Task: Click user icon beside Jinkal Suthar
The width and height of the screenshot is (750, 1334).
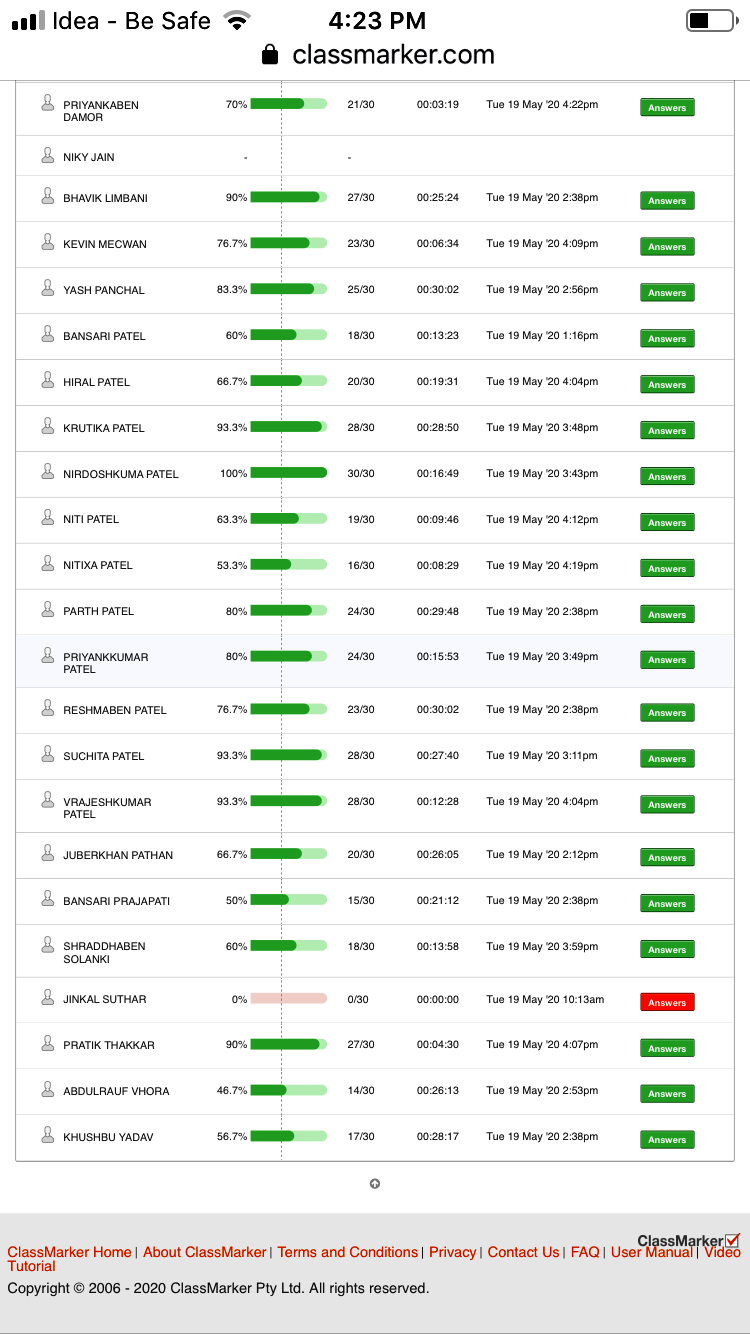Action: click(x=47, y=997)
